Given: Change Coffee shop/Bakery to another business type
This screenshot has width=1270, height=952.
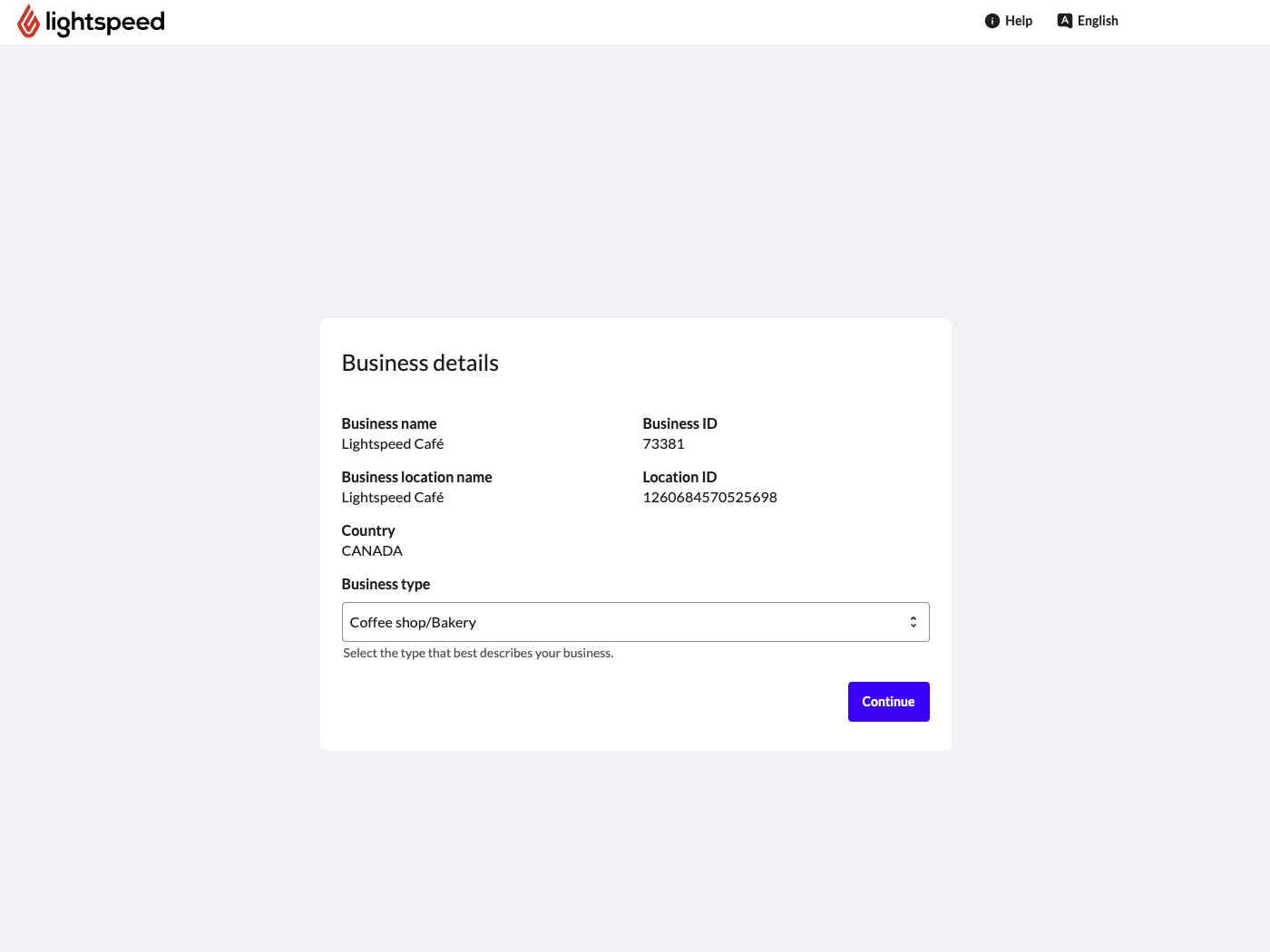Looking at the screenshot, I should tap(635, 622).
